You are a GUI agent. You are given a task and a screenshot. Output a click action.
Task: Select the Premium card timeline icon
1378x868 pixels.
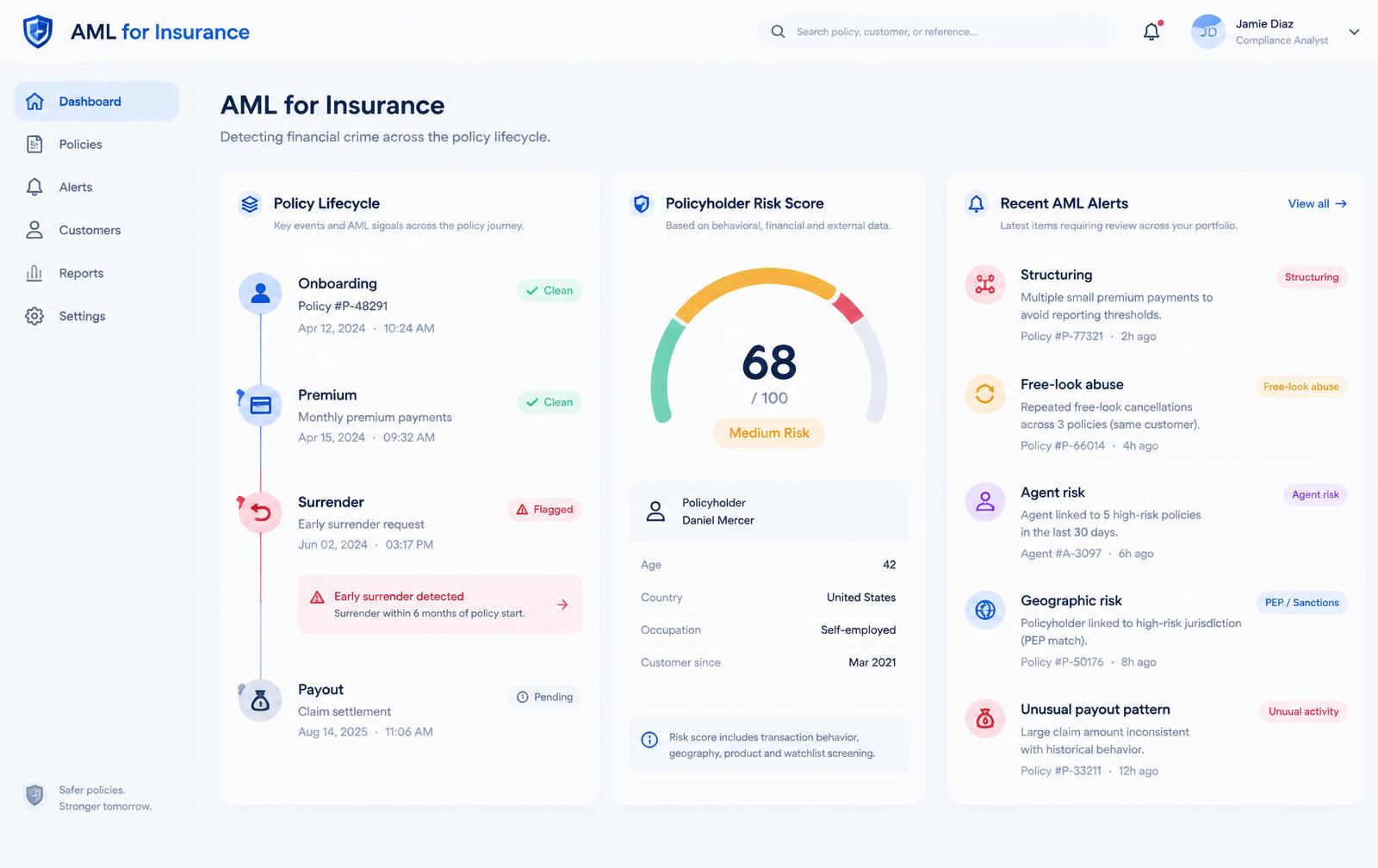click(260, 405)
